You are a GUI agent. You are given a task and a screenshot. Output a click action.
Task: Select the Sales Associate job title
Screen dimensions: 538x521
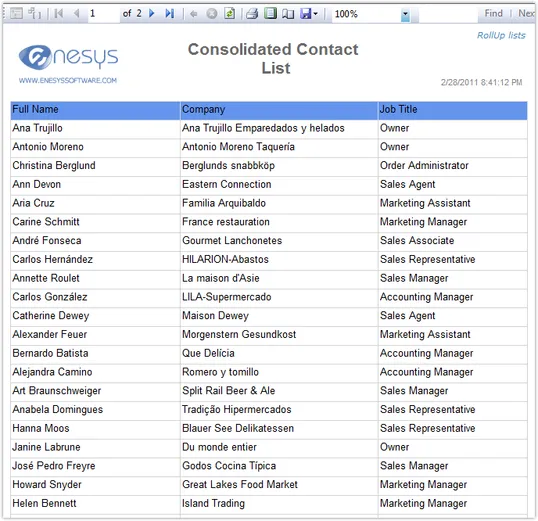(453, 241)
